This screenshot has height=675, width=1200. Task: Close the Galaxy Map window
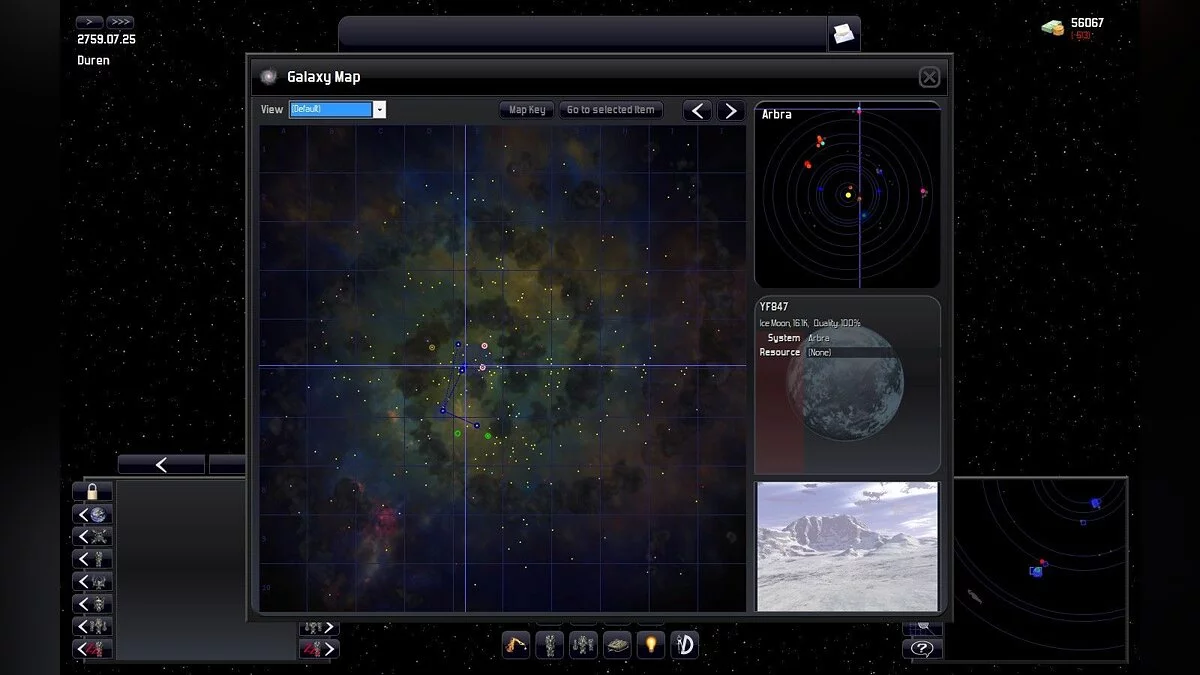(929, 77)
